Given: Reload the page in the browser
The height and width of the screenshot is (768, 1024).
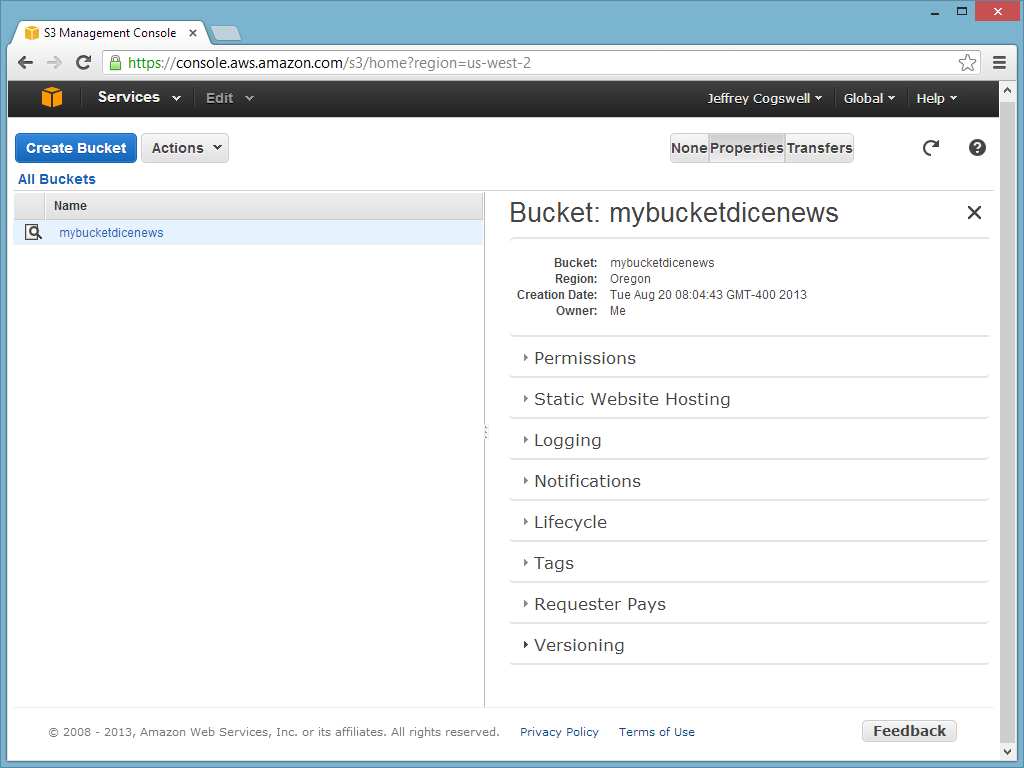Looking at the screenshot, I should pos(84,63).
